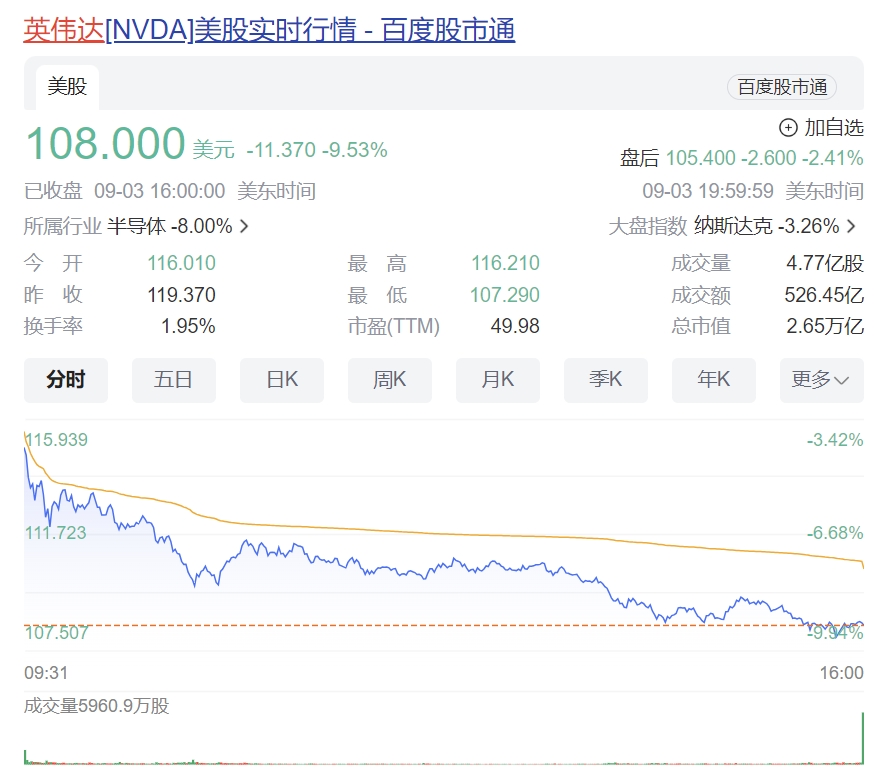Open industry arrow next to 半导体 -8.00%
Viewport: 888px width, 778px height.
click(x=244, y=226)
